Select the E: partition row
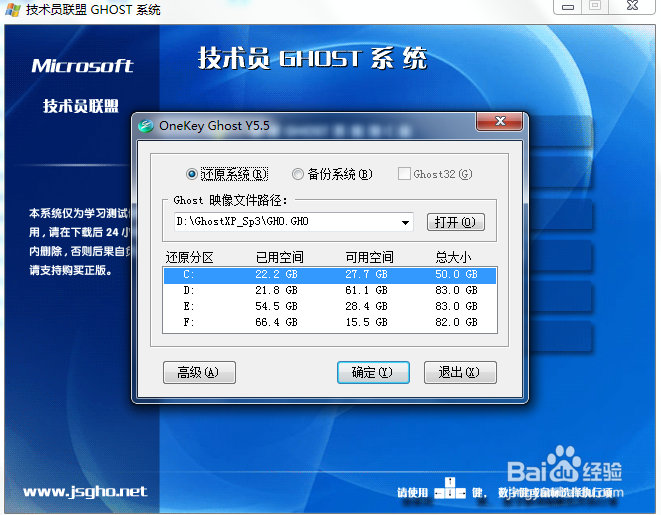This screenshot has width=661, height=515. (330, 306)
